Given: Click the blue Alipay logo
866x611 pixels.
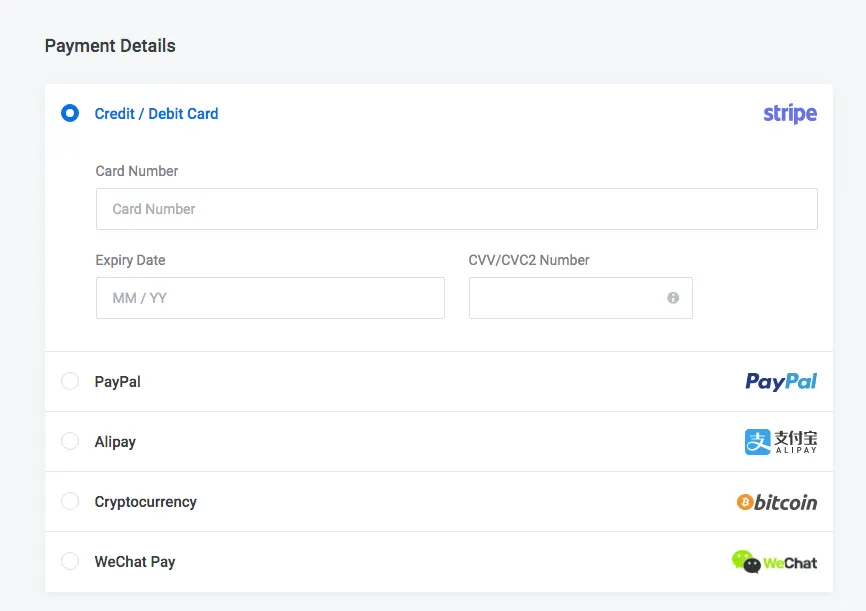Looking at the screenshot, I should 780,441.
